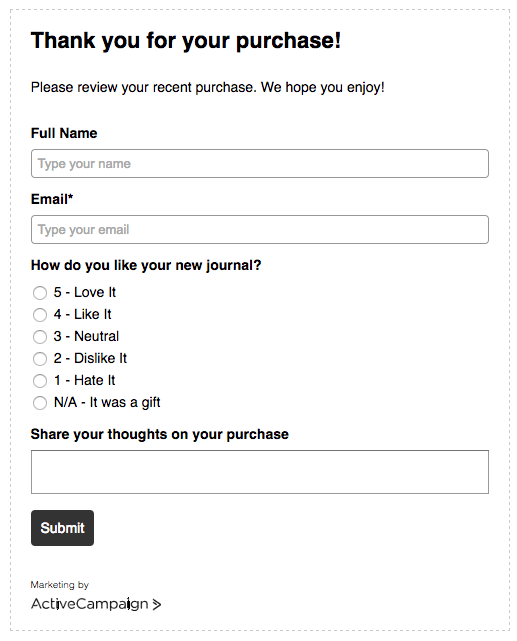Focus the Full Name input field

click(x=260, y=164)
